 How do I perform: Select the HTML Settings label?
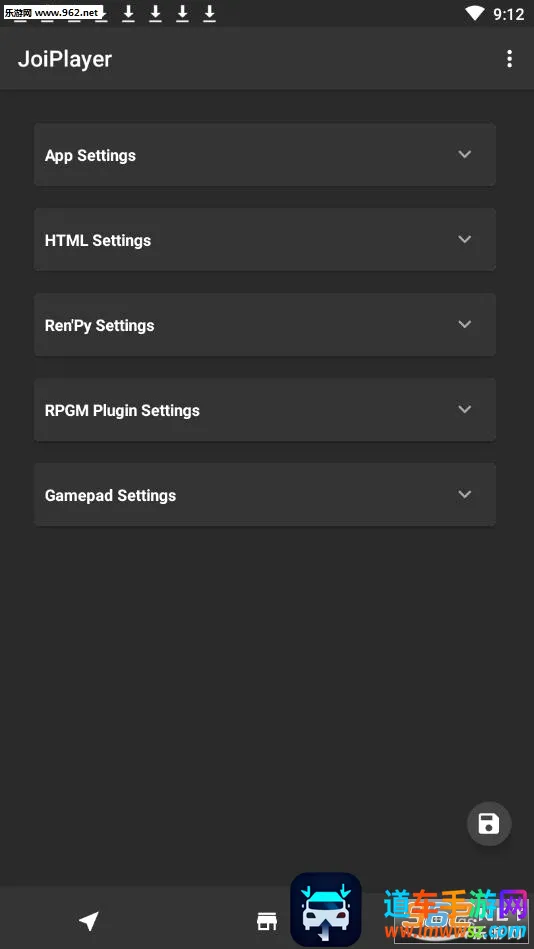[x=98, y=240]
